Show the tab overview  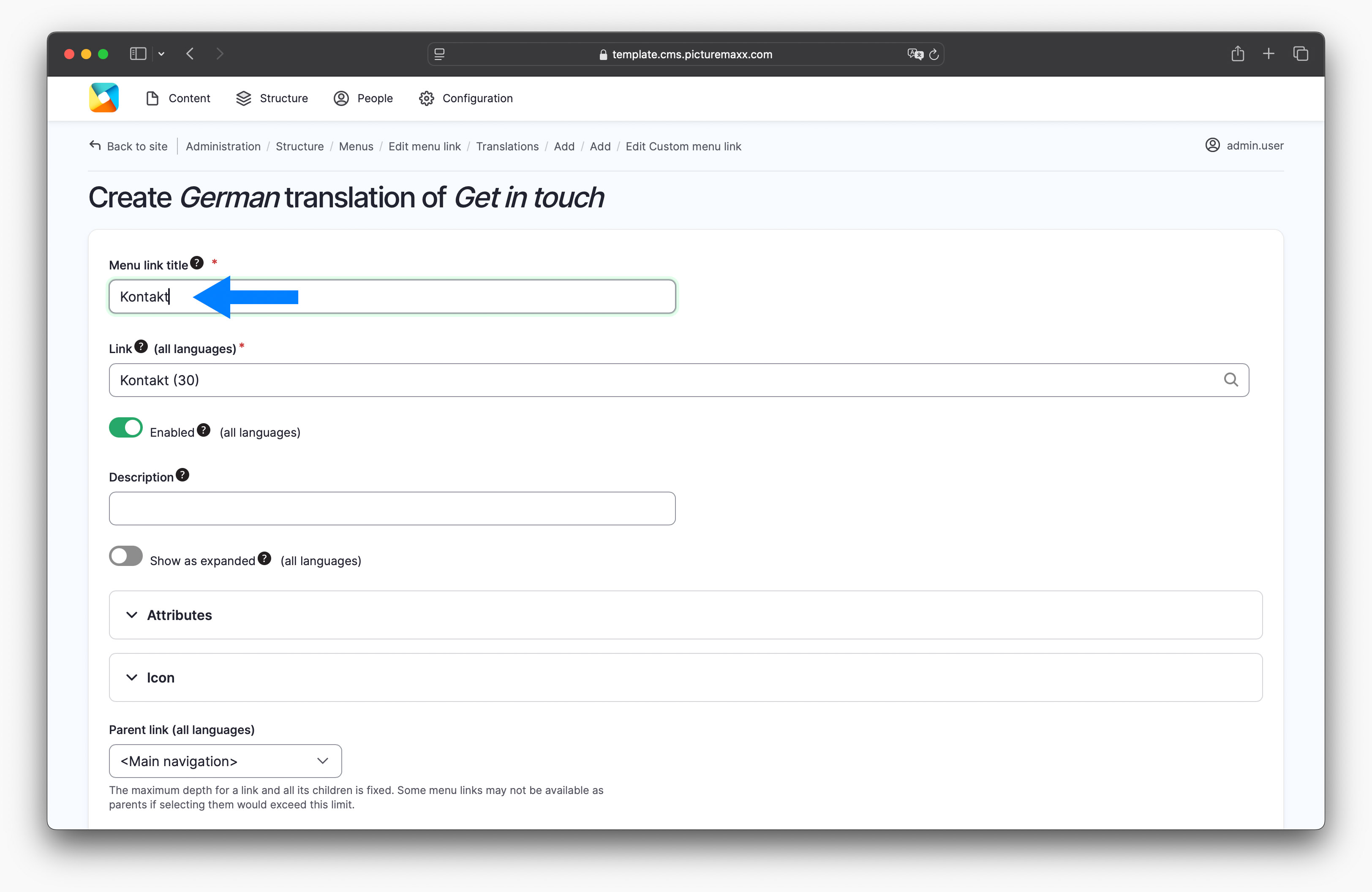tap(1301, 54)
